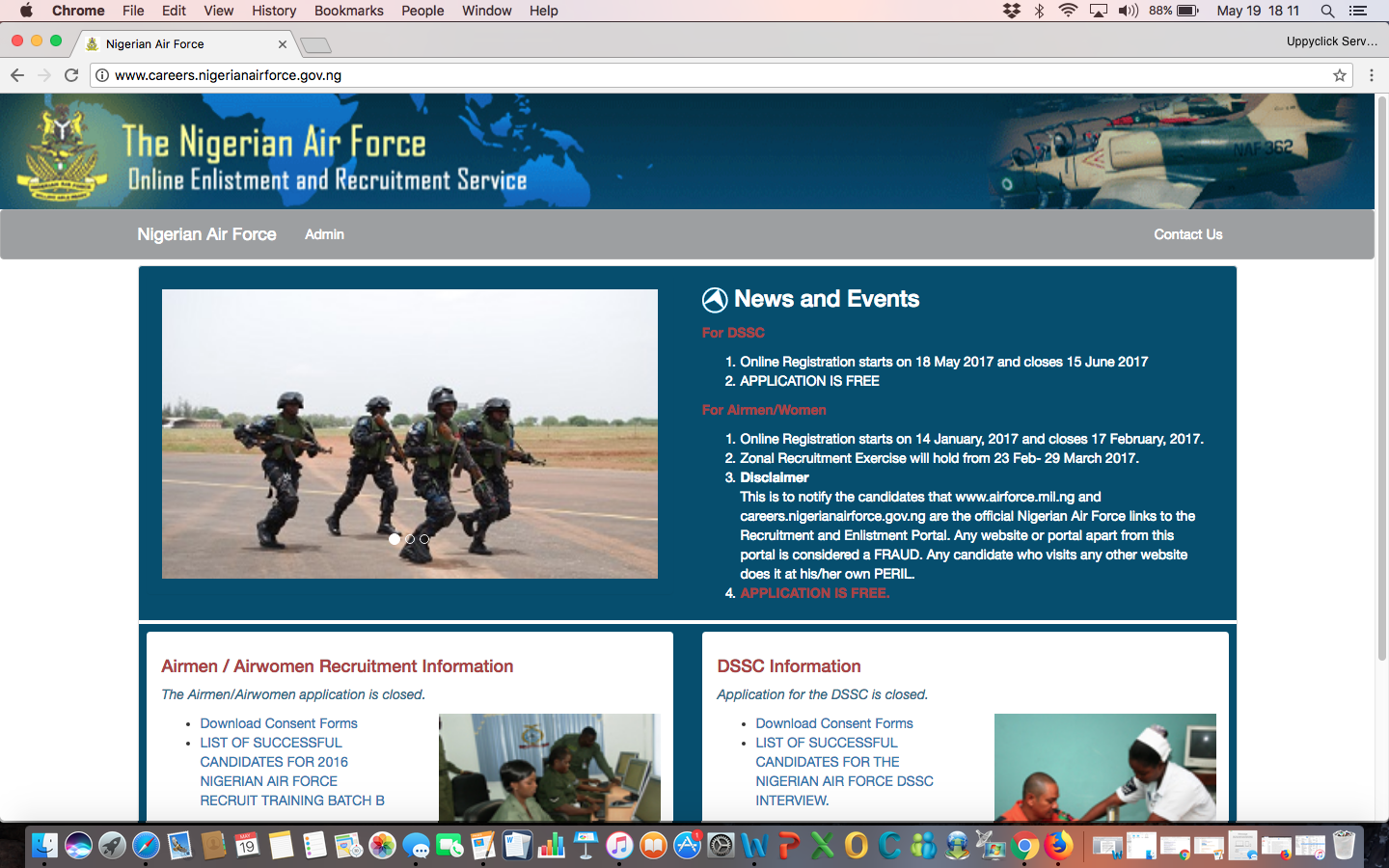Open System Preferences gear in dock
Viewport: 1389px width, 868px height.
point(721,846)
